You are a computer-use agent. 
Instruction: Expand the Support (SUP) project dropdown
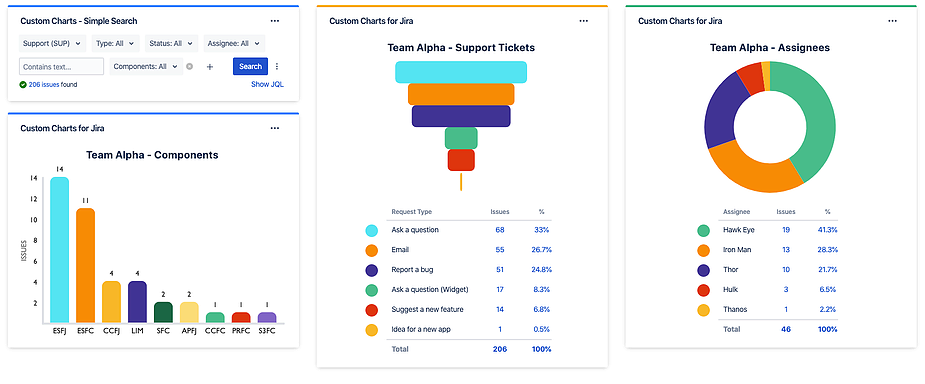[53, 43]
